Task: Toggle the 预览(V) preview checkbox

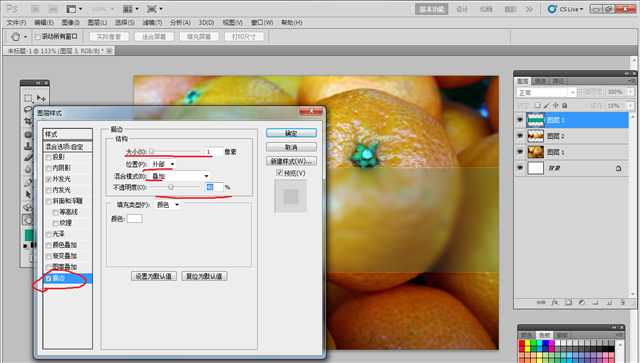Action: click(x=280, y=173)
